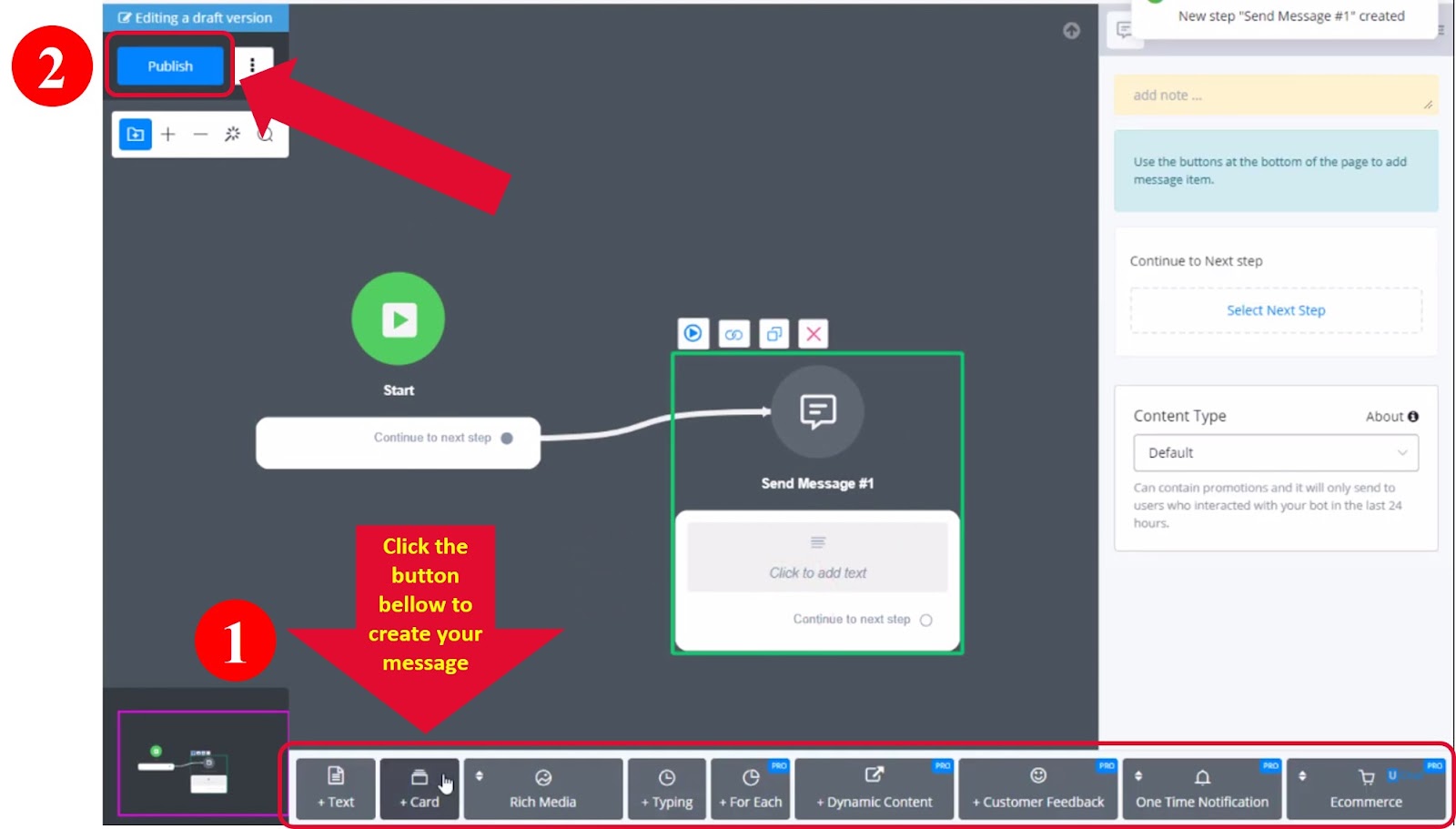1456x829 pixels.
Task: Click Send Message #1's Continue to next step connector circle
Action: pyautogui.click(x=926, y=620)
